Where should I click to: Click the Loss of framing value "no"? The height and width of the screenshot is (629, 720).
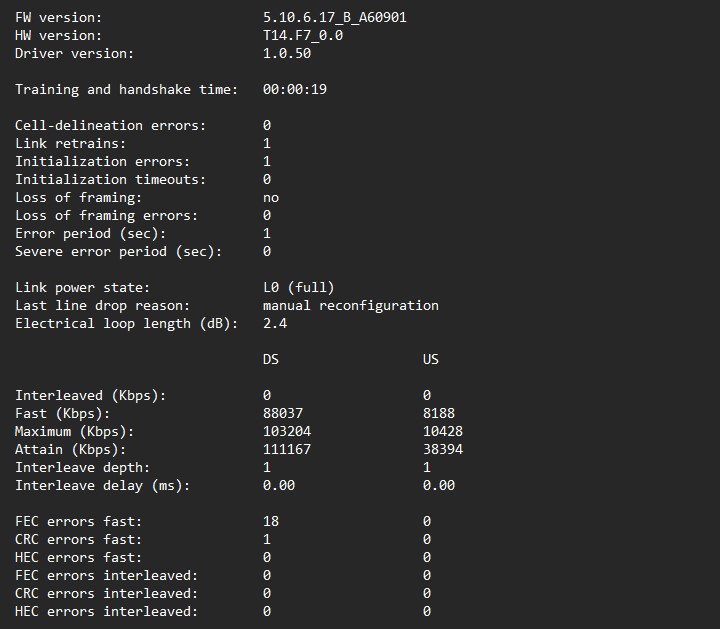(x=271, y=198)
